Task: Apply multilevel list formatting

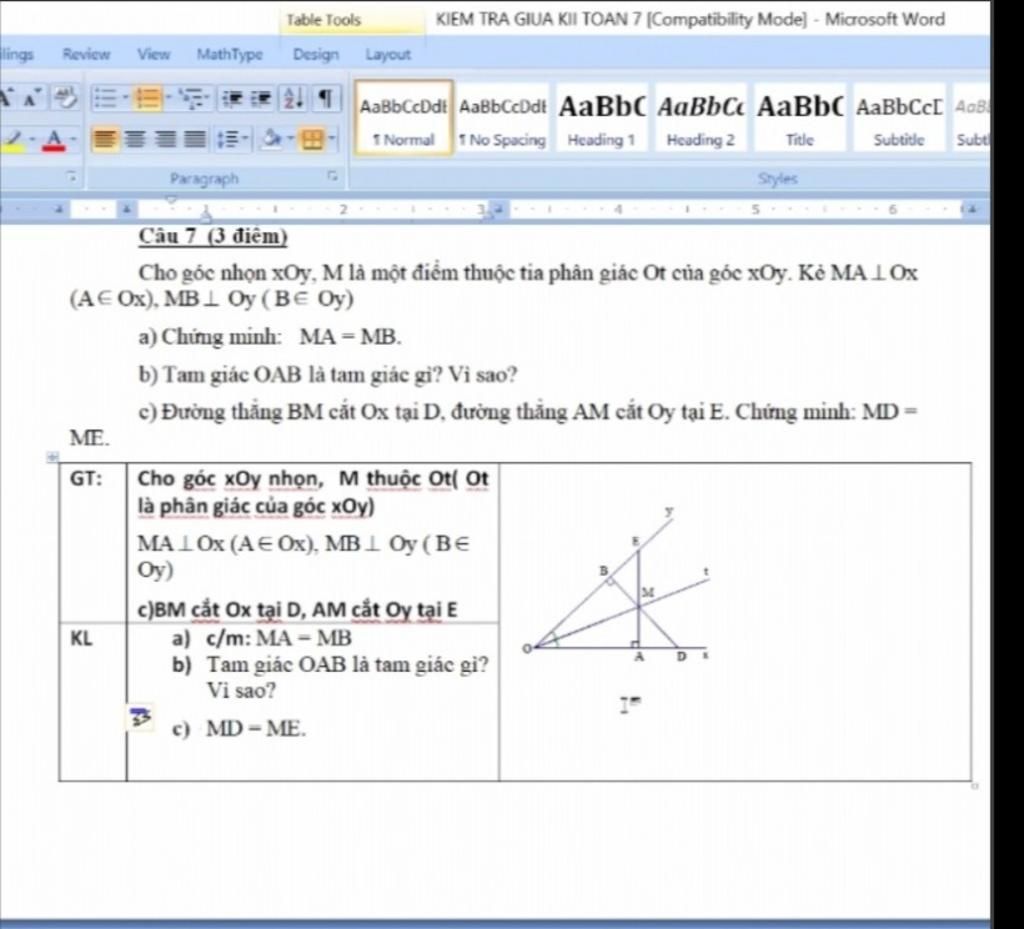Action: (x=191, y=99)
